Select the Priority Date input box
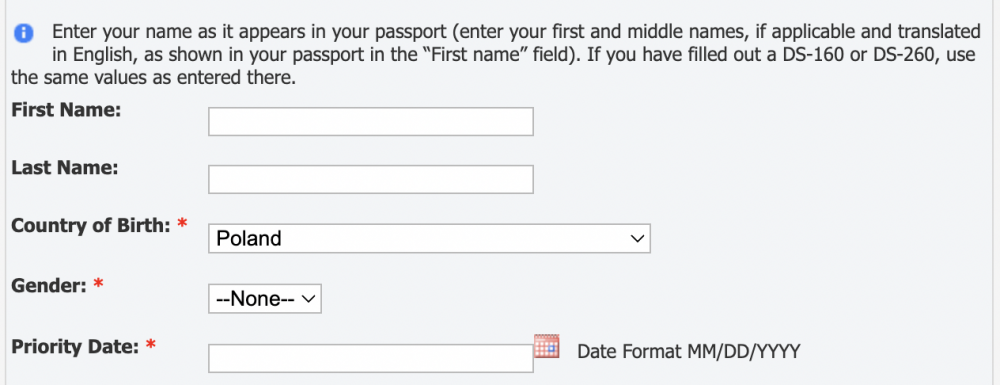1000x385 pixels. 371,358
